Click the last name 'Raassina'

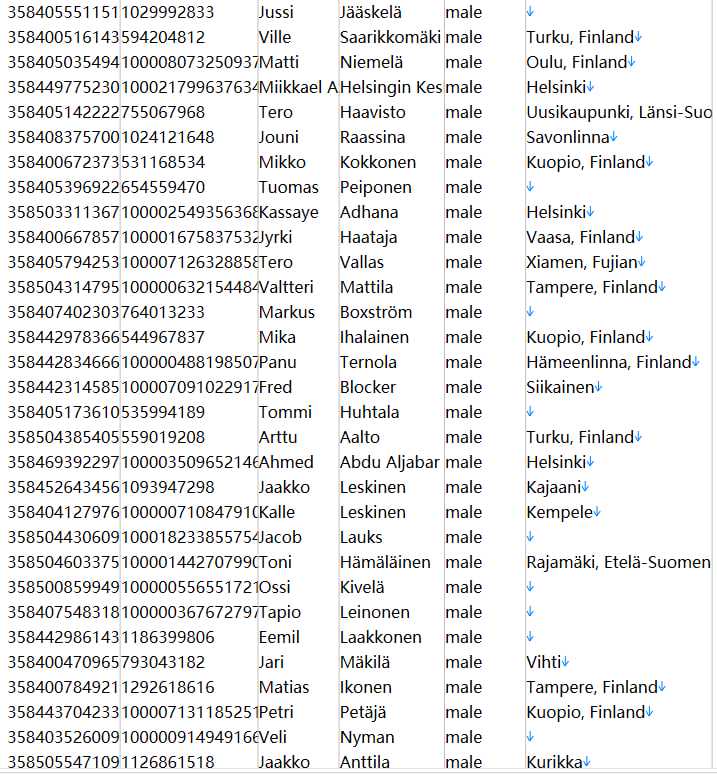click(373, 137)
